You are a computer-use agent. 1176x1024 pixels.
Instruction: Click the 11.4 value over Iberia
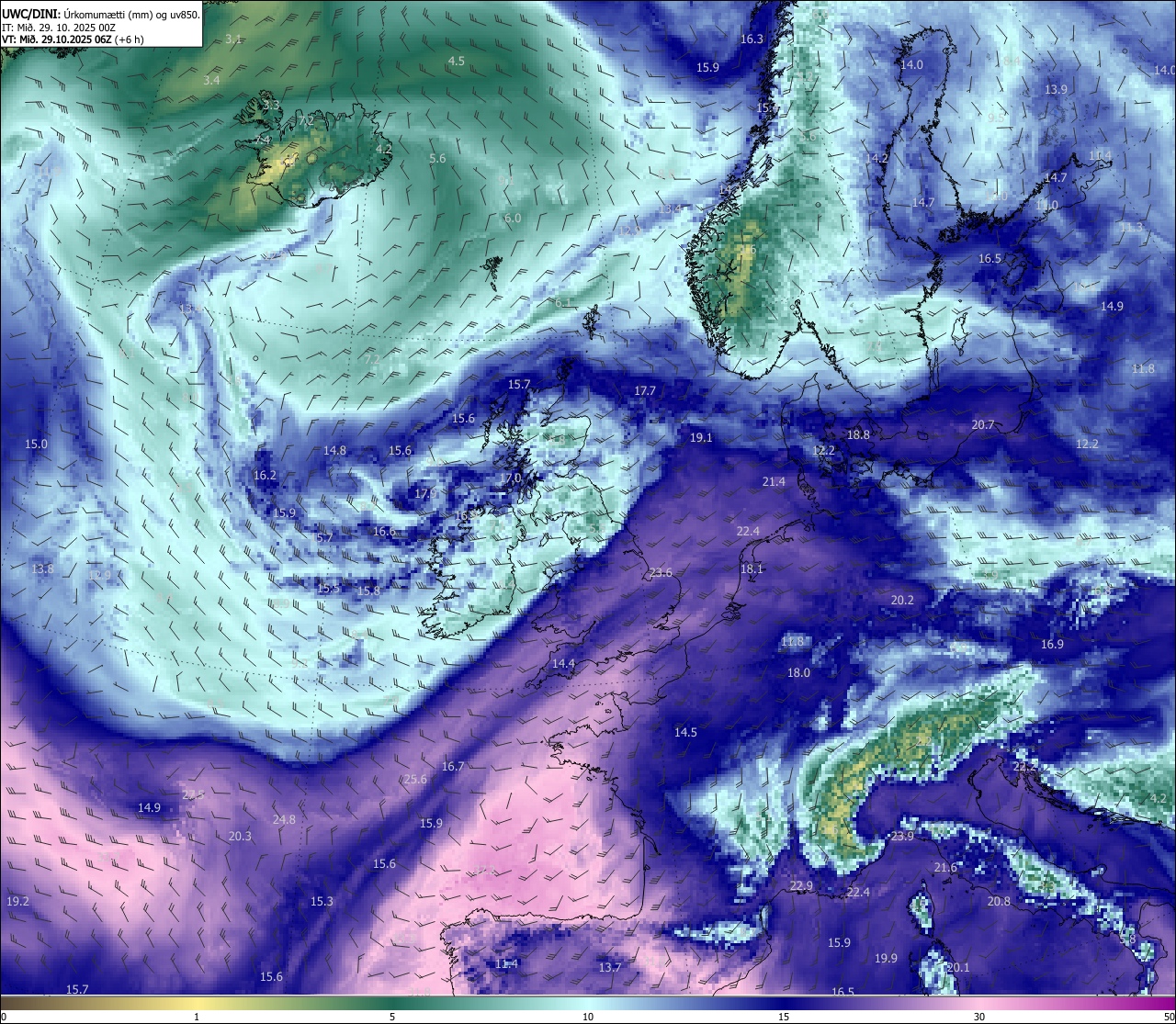pyautogui.click(x=506, y=964)
